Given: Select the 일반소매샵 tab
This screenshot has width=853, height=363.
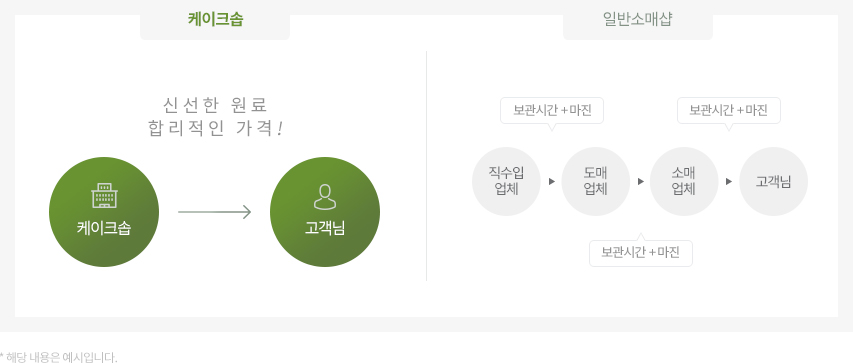Looking at the screenshot, I should pyautogui.click(x=638, y=20).
